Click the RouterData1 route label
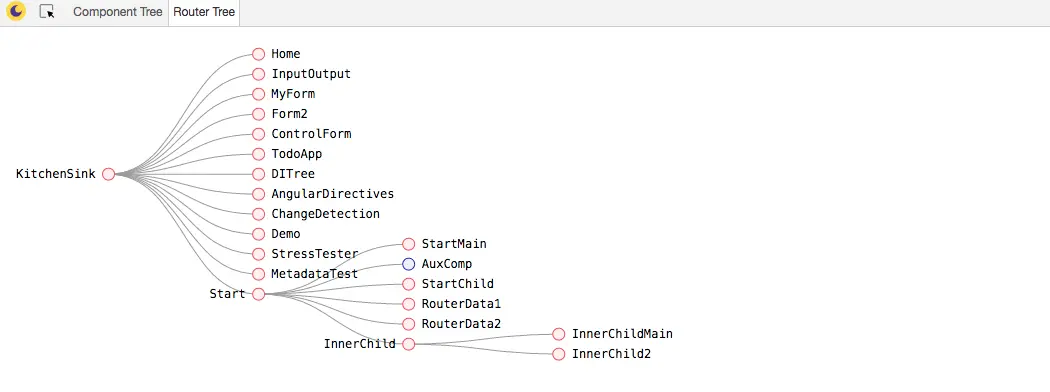The image size is (1050, 392). [x=461, y=304]
